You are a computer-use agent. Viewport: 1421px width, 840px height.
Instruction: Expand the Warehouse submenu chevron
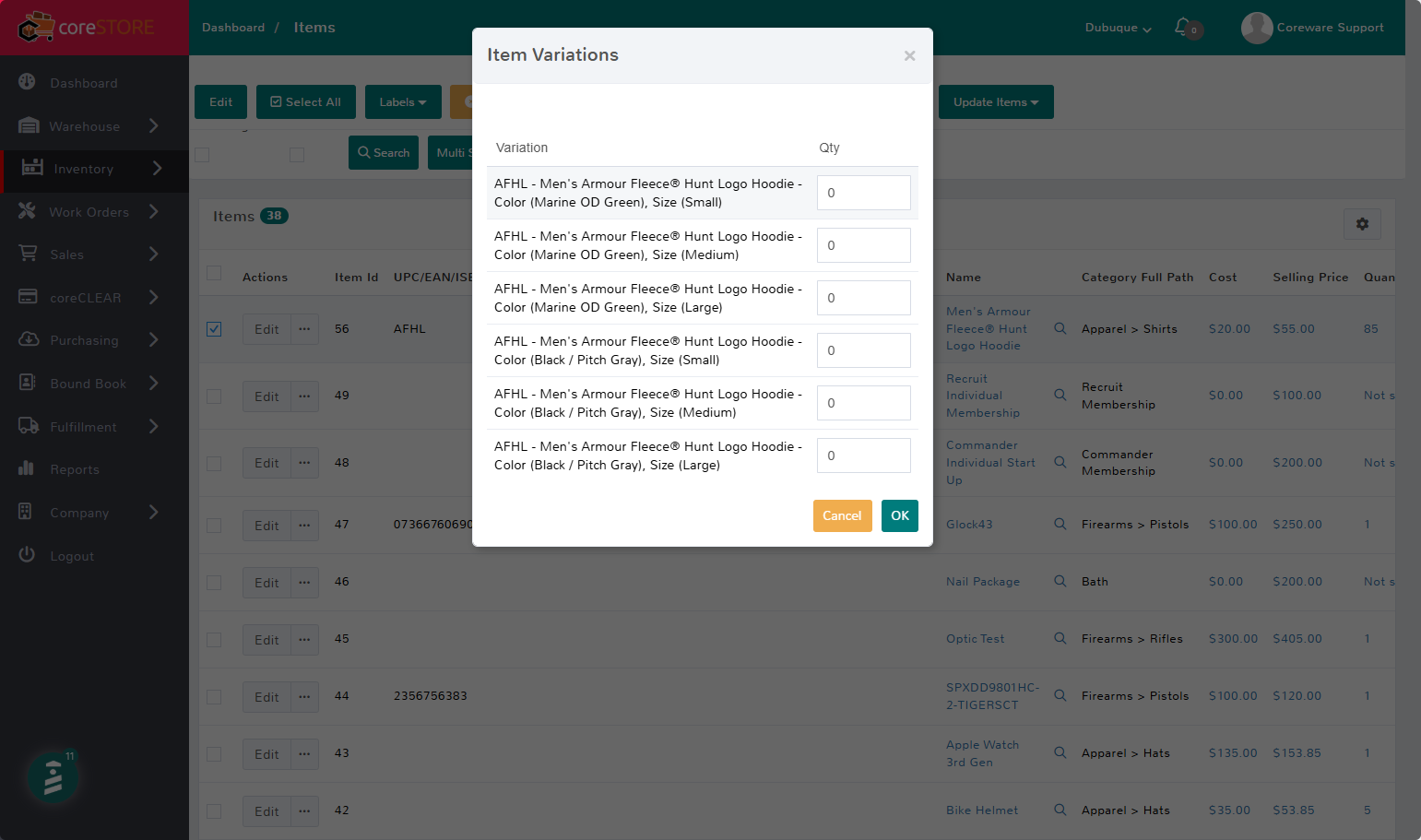click(x=153, y=125)
